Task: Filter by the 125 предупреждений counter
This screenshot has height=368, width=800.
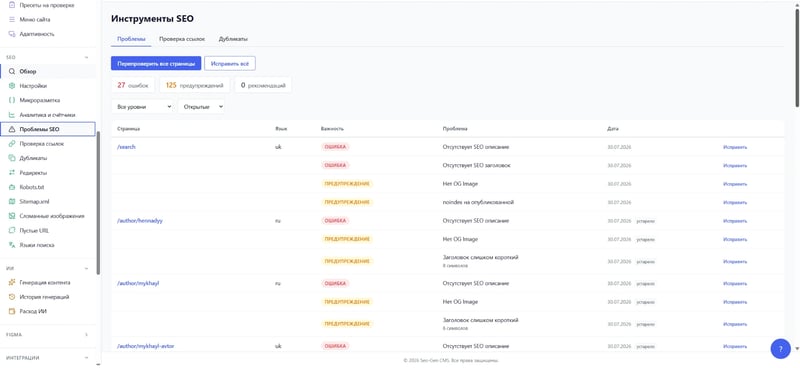Action: point(194,85)
